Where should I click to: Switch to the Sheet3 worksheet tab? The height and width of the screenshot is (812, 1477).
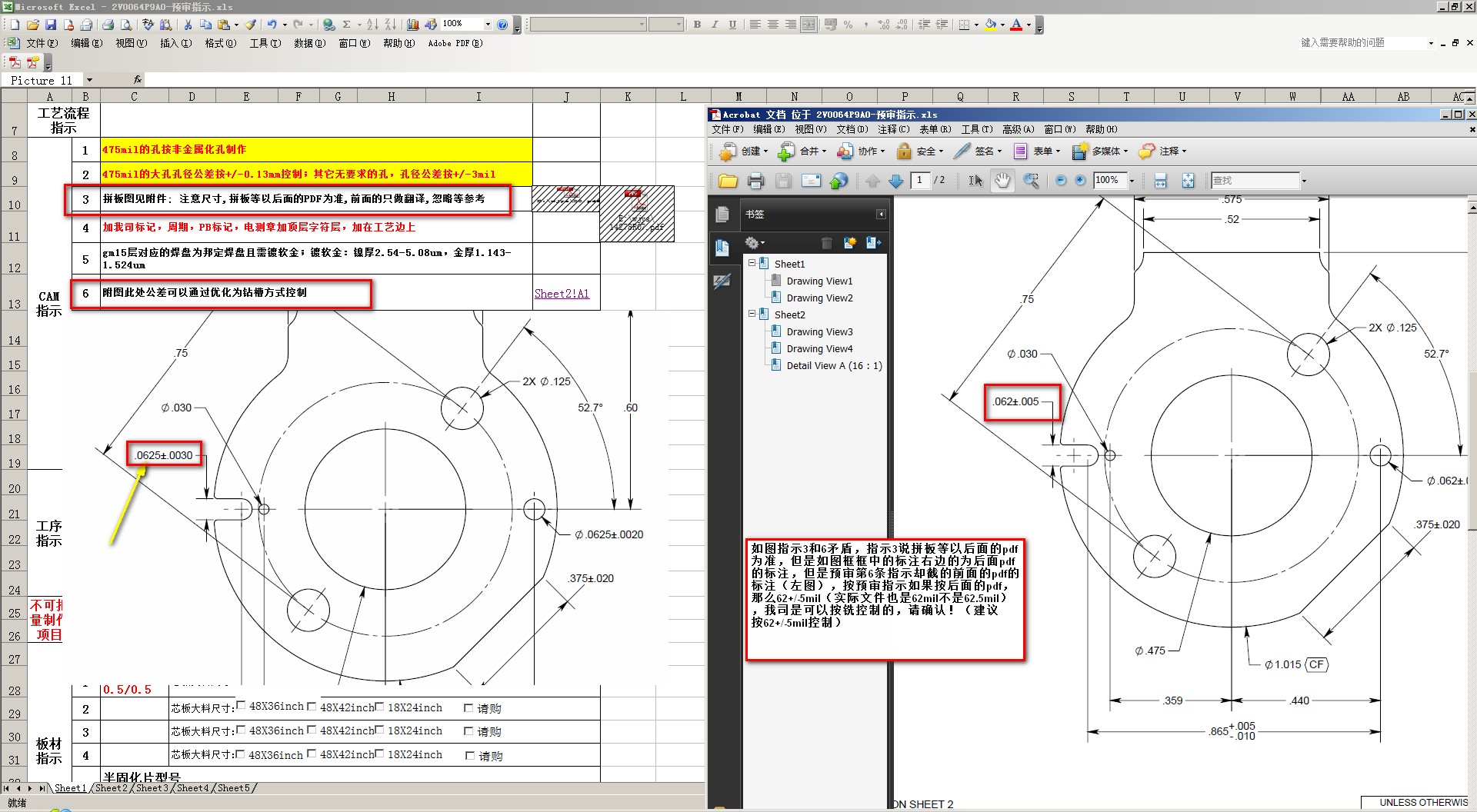tap(152, 788)
